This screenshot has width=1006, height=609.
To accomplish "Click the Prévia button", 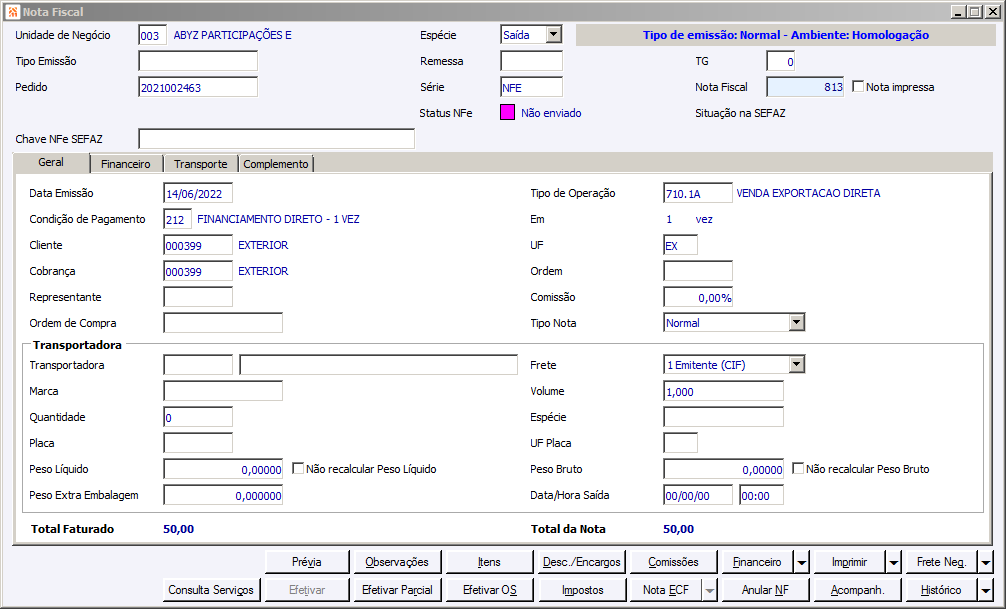I will click(307, 562).
